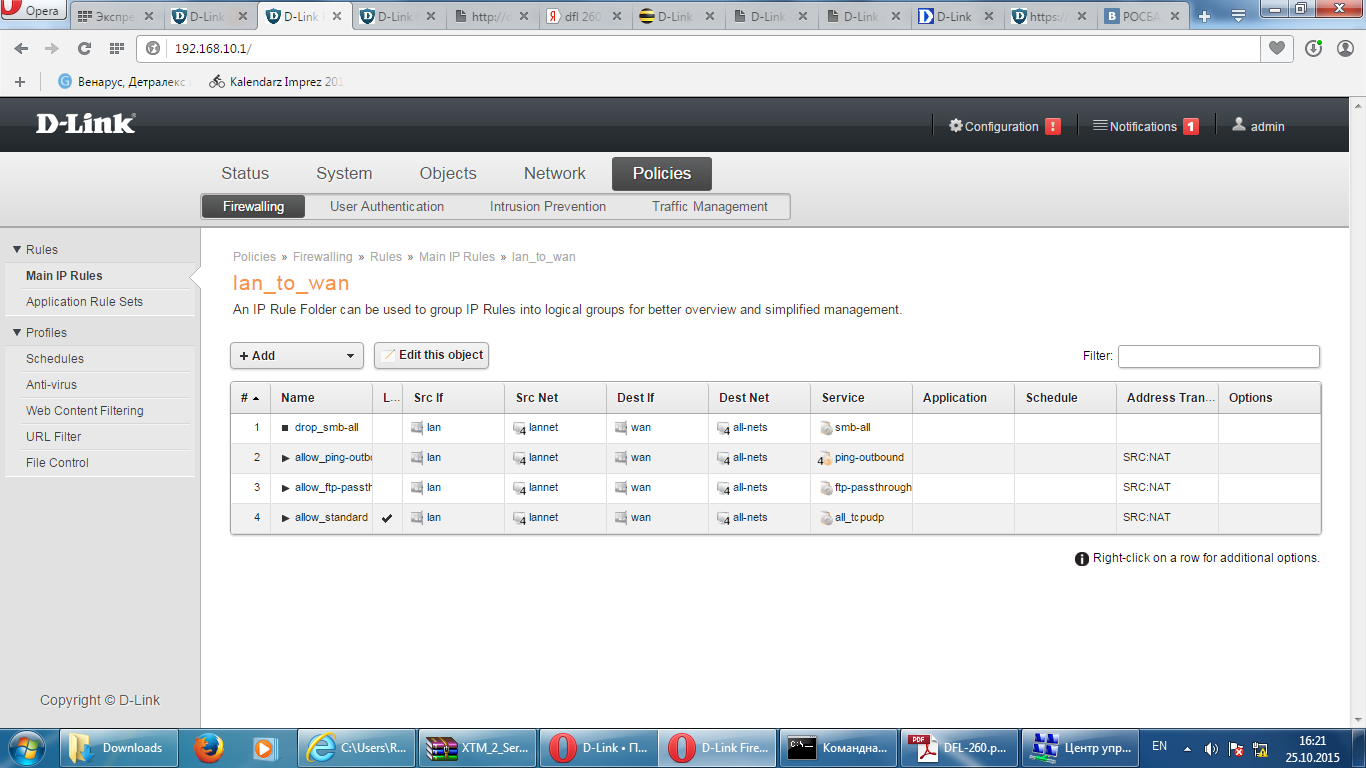Select the Traffic Management subtab

click(710, 207)
